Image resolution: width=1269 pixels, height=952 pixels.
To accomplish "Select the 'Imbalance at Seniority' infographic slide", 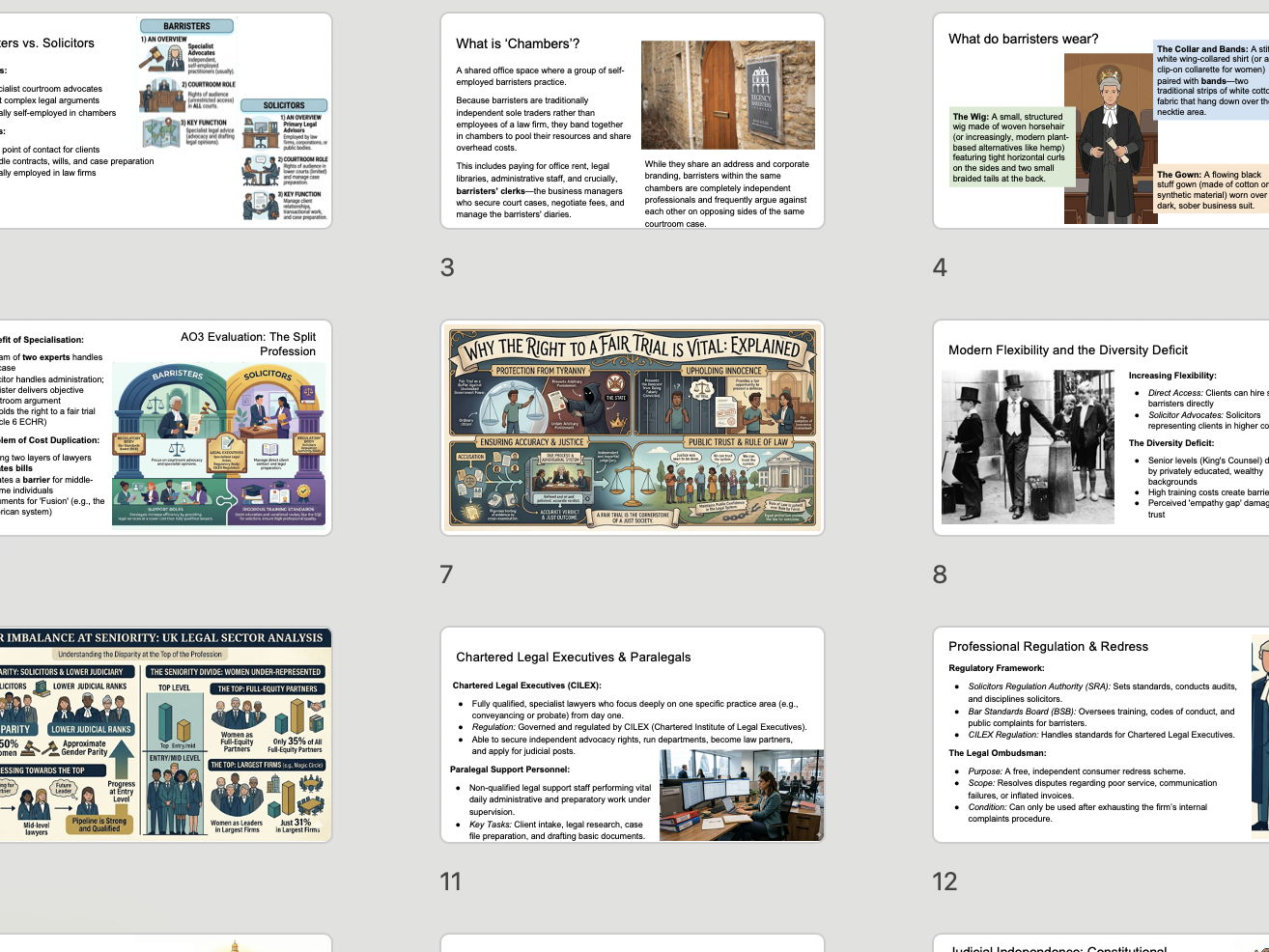I will click(x=164, y=735).
